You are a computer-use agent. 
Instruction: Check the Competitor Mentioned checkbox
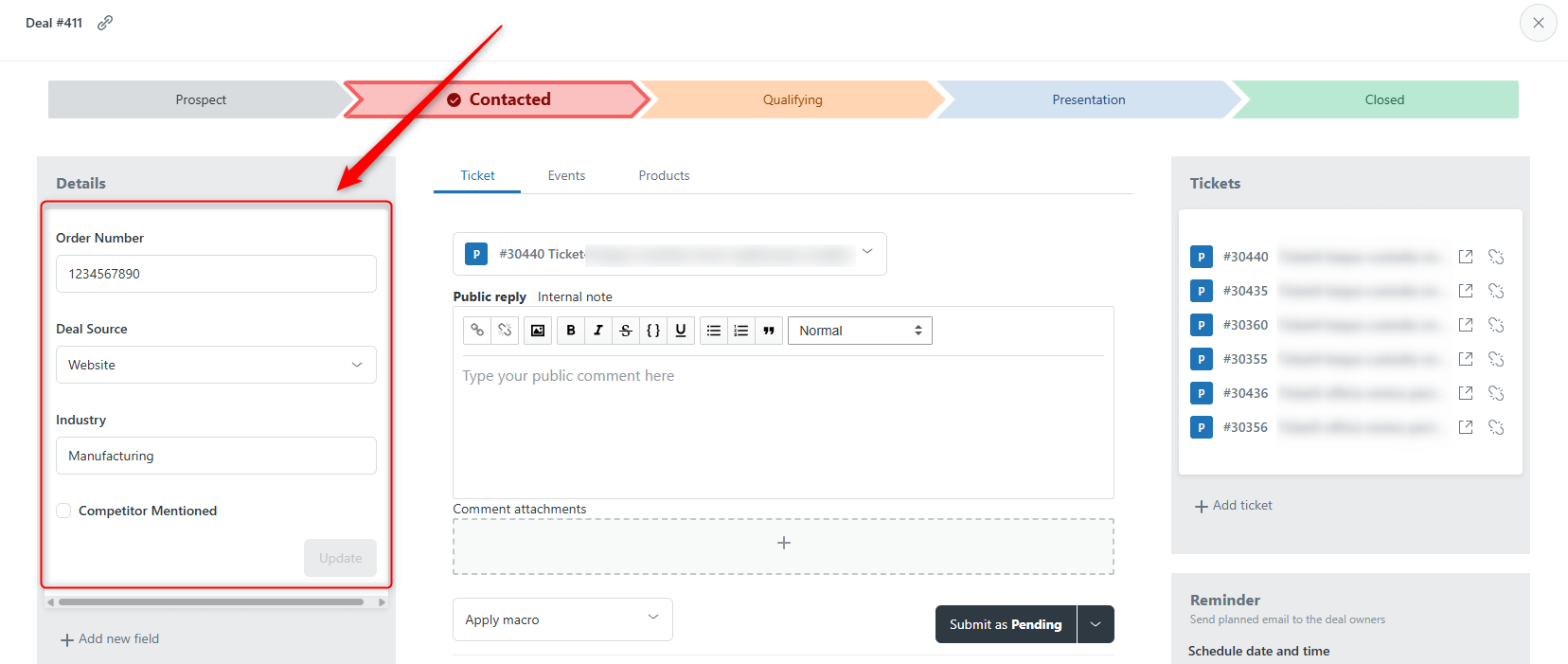[x=63, y=511]
